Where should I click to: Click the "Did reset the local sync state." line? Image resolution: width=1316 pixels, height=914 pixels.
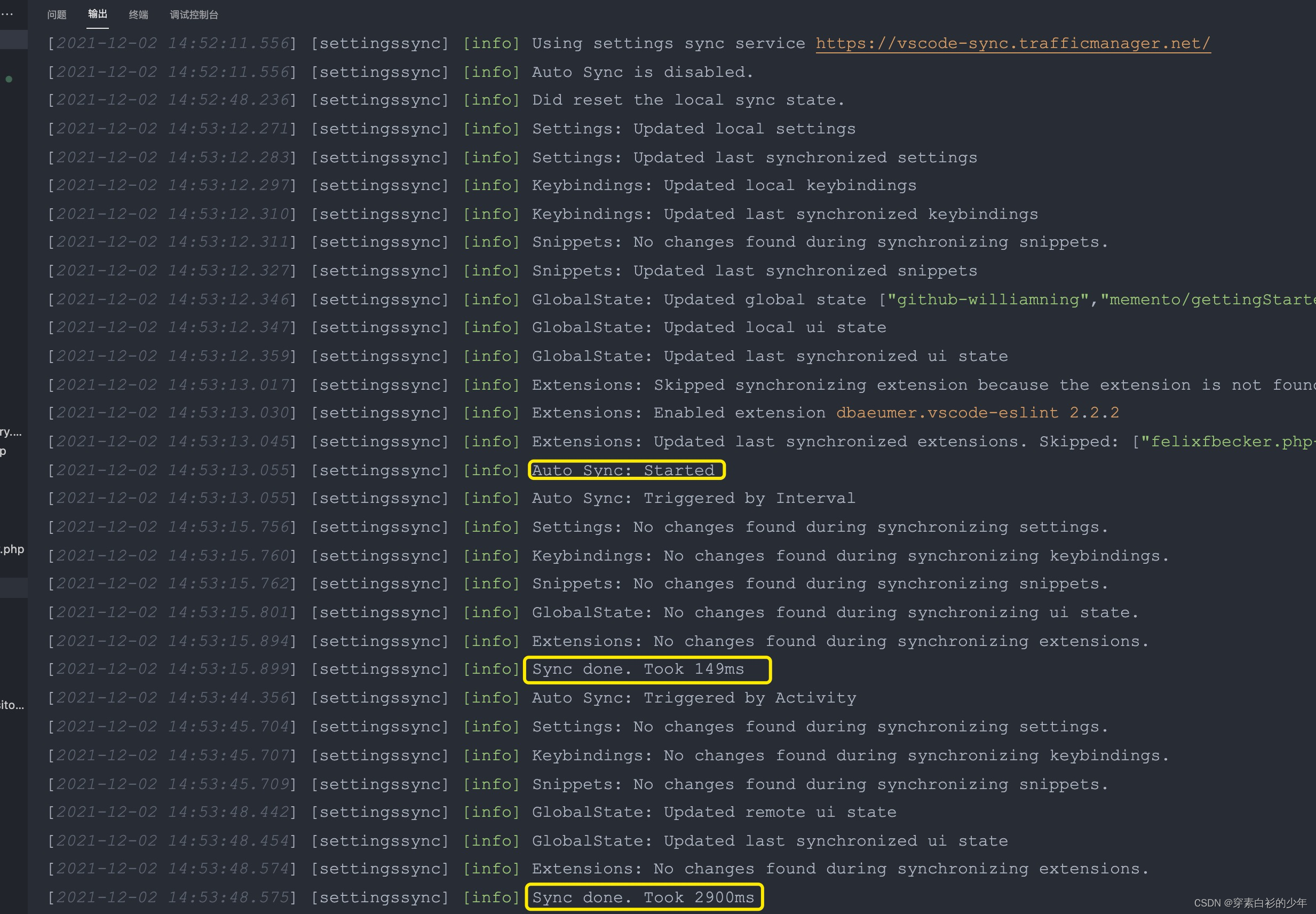[x=688, y=100]
